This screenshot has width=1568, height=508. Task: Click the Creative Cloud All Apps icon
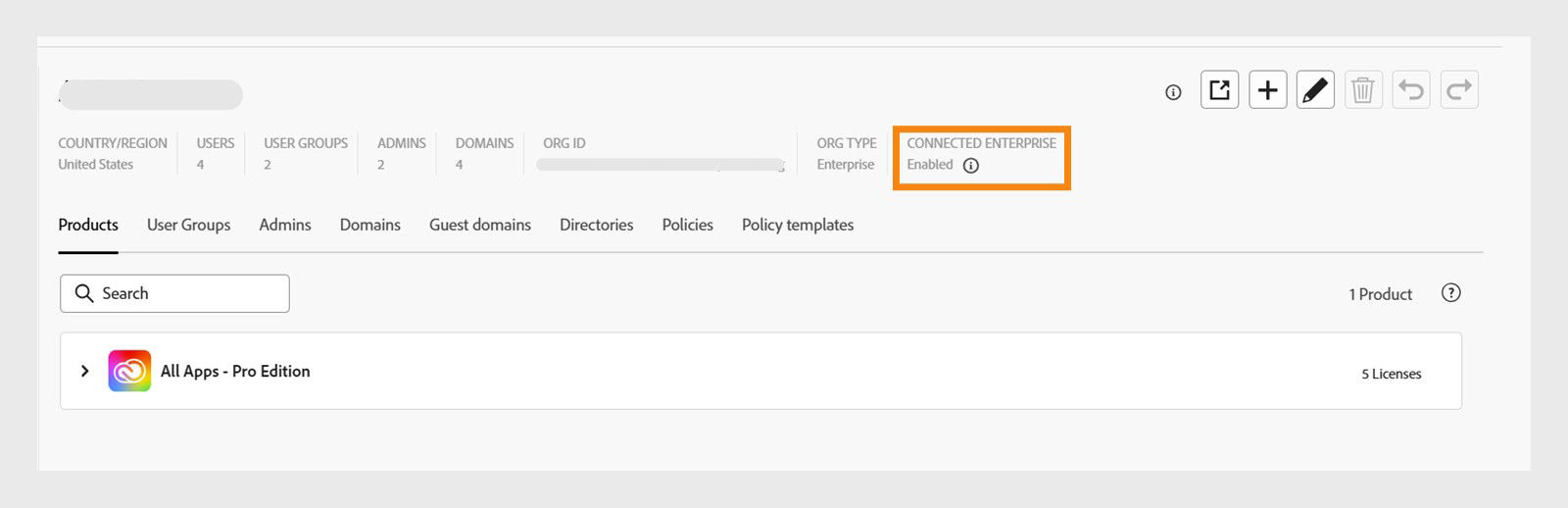[129, 371]
